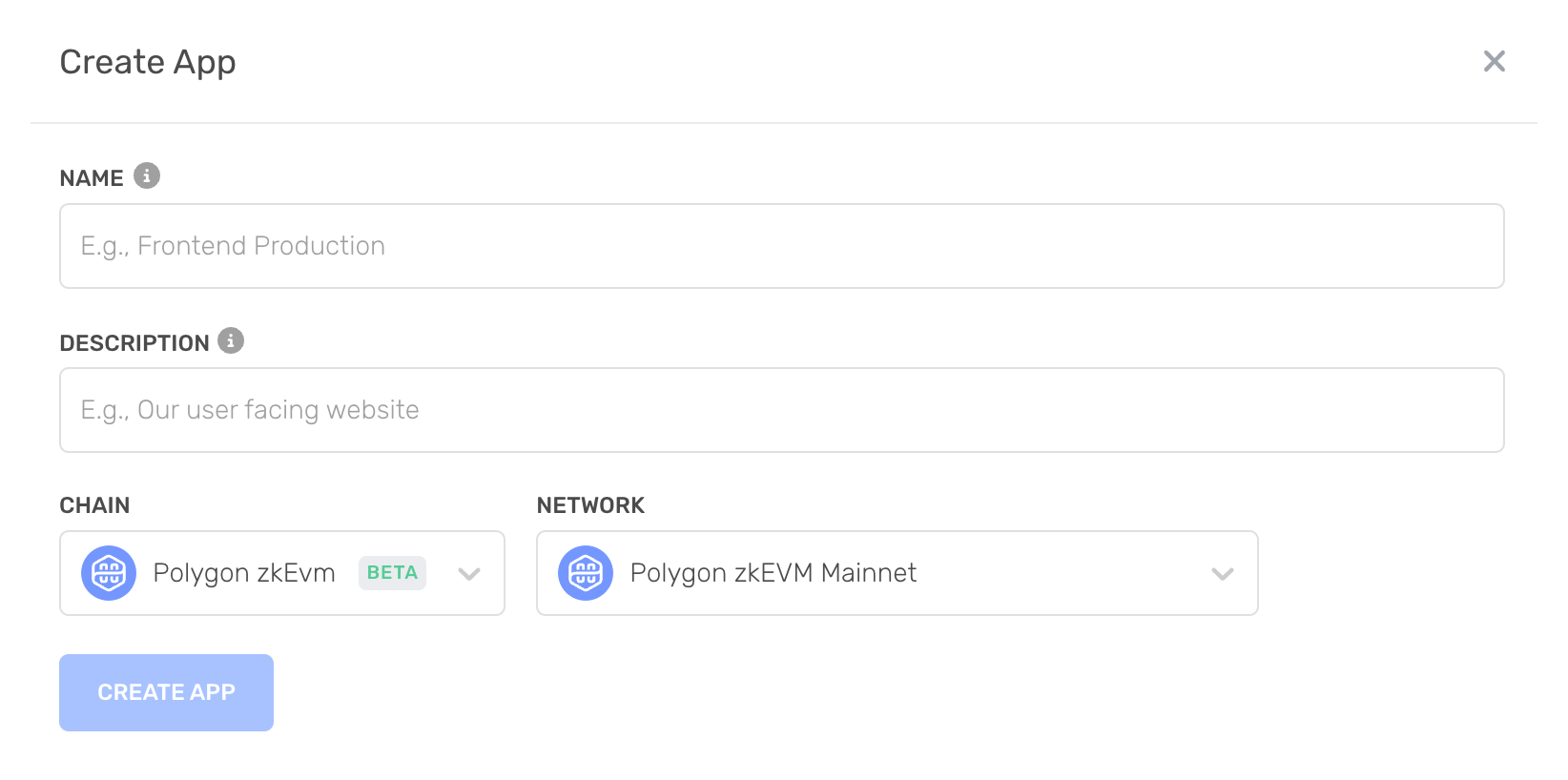
Task: Click the NETWORK label text
Action: tap(590, 505)
